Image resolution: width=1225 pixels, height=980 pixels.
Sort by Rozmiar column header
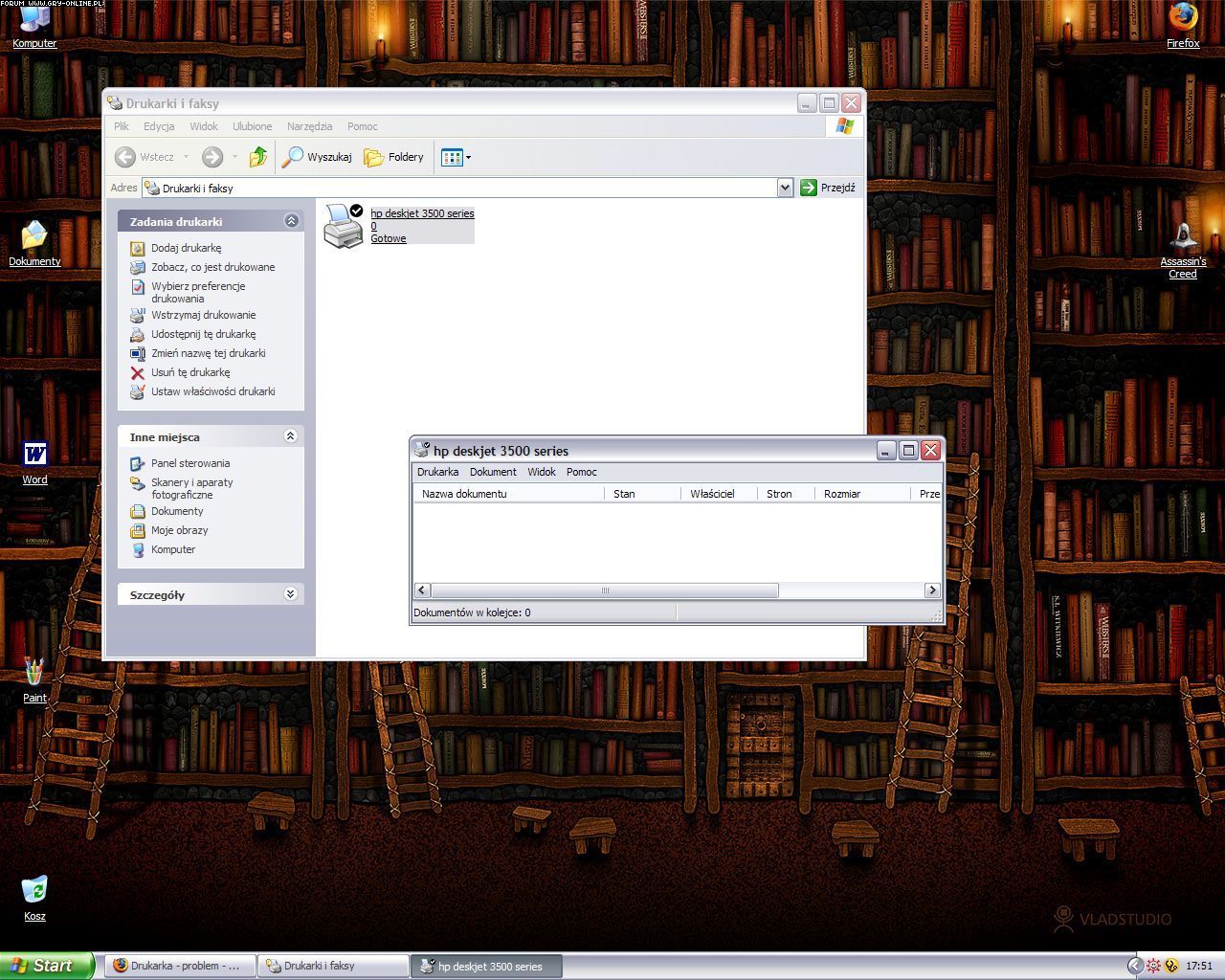(863, 494)
